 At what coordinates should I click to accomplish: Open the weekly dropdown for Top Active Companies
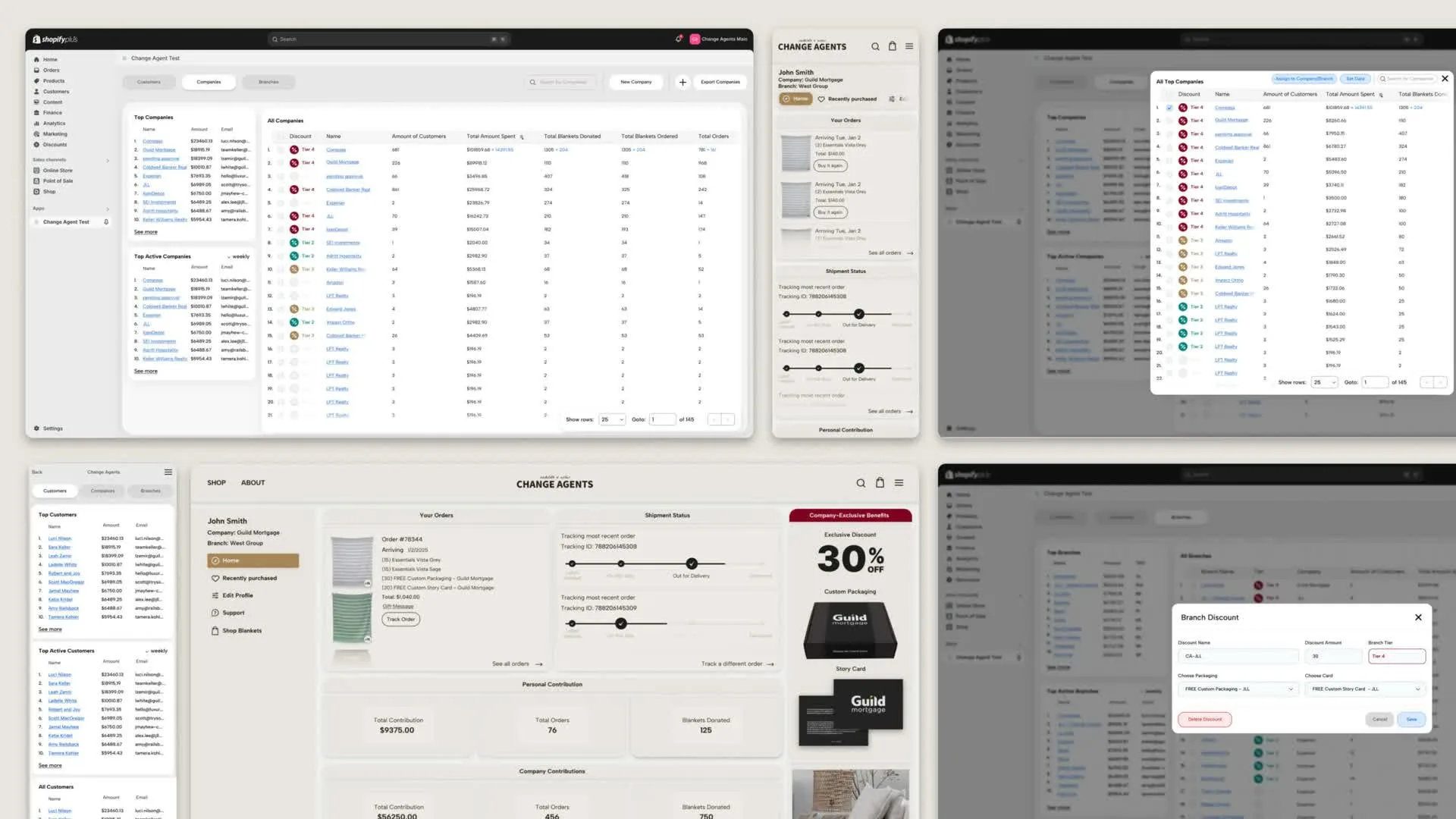(238, 256)
